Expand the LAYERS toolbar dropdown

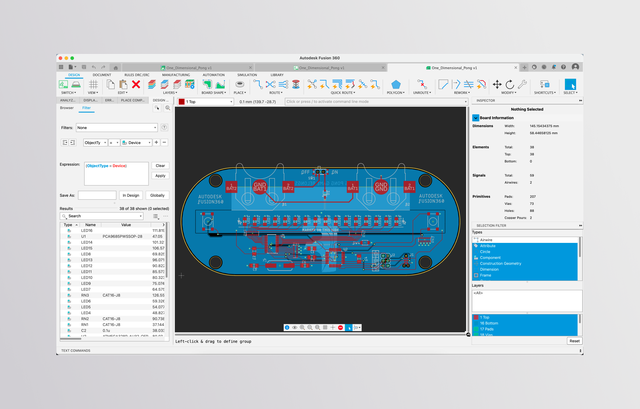pos(170,93)
